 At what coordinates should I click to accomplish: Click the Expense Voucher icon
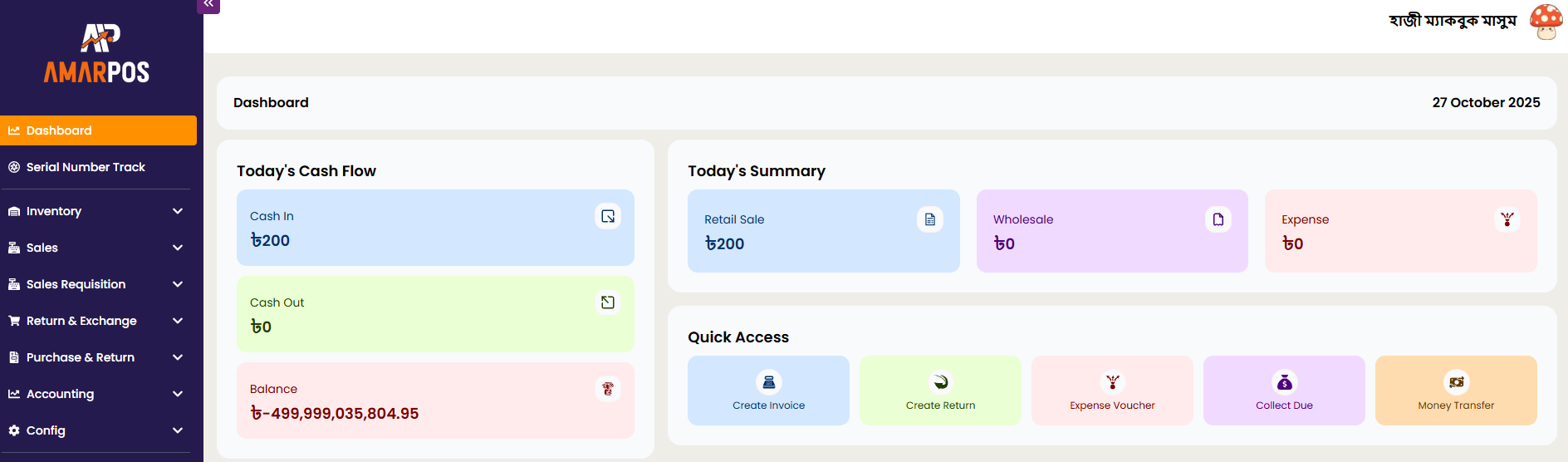coord(1113,382)
